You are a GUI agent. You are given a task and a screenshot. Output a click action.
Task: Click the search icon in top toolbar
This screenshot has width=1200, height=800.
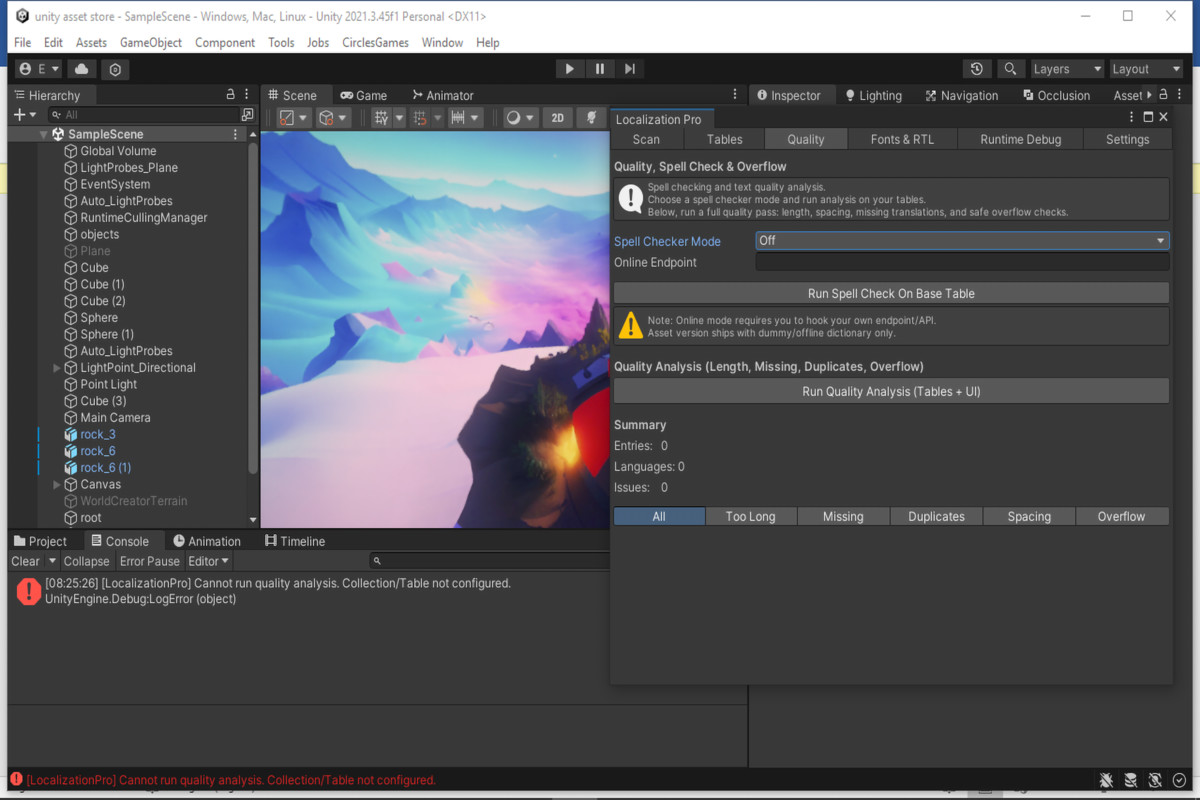tap(1010, 68)
